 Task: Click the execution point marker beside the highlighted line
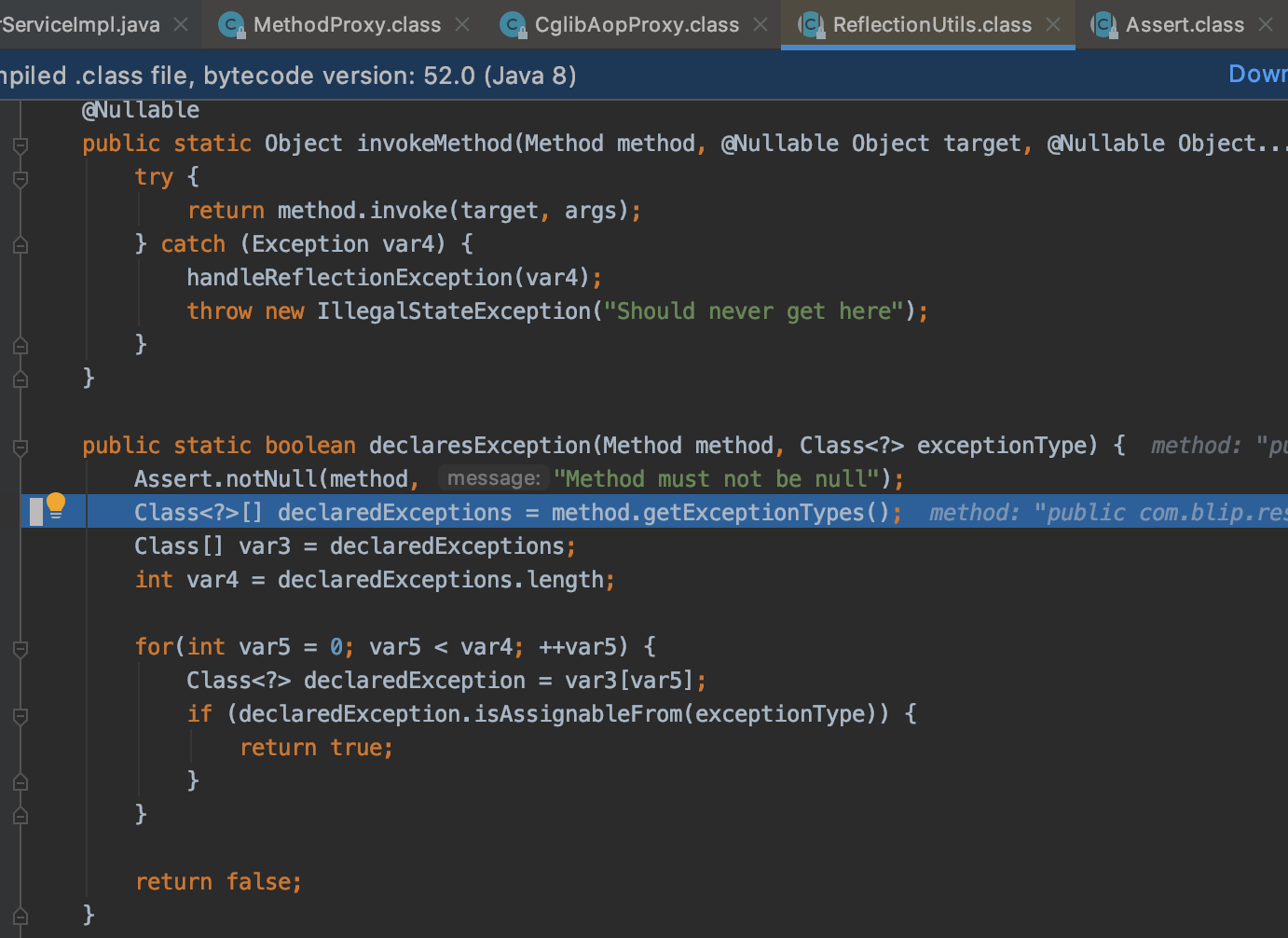(x=36, y=512)
